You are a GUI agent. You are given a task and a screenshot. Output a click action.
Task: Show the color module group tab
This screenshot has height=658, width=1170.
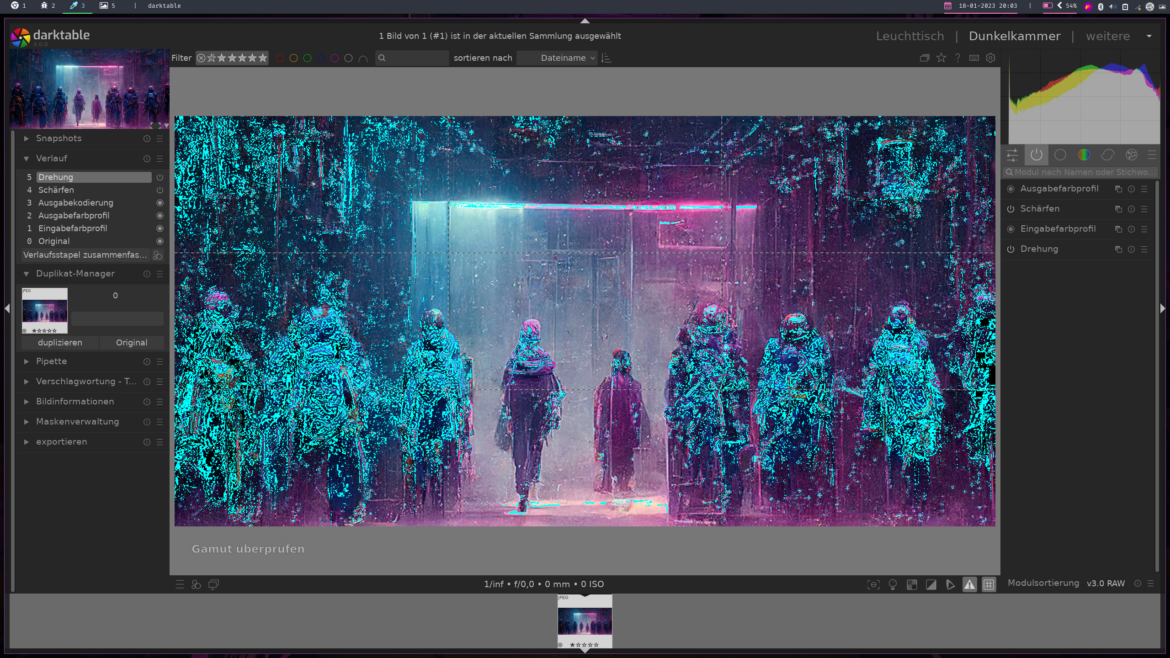(1084, 155)
